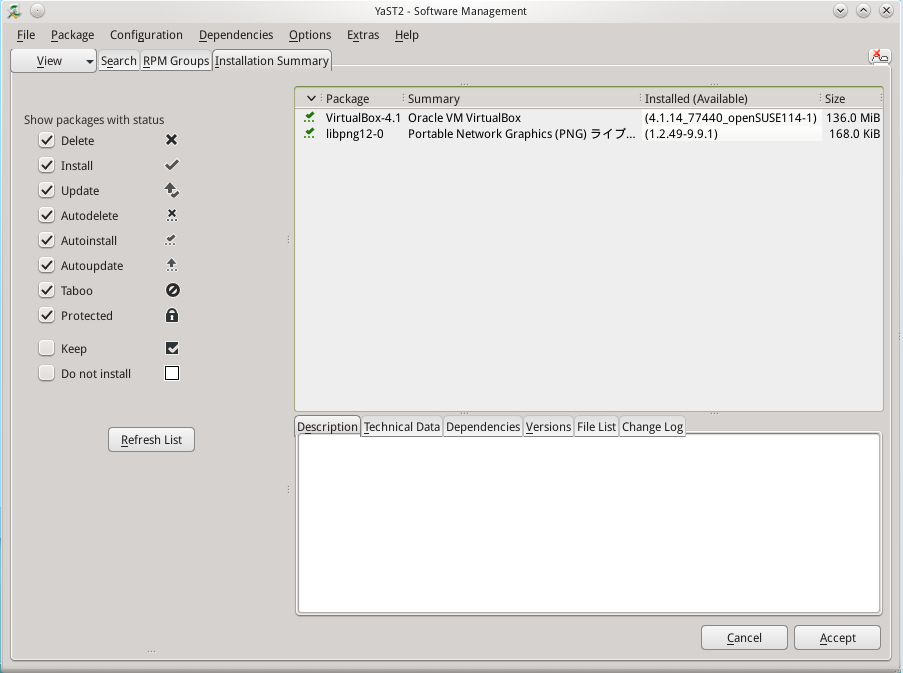
Task: Open the Change Log tab
Action: tap(652, 427)
